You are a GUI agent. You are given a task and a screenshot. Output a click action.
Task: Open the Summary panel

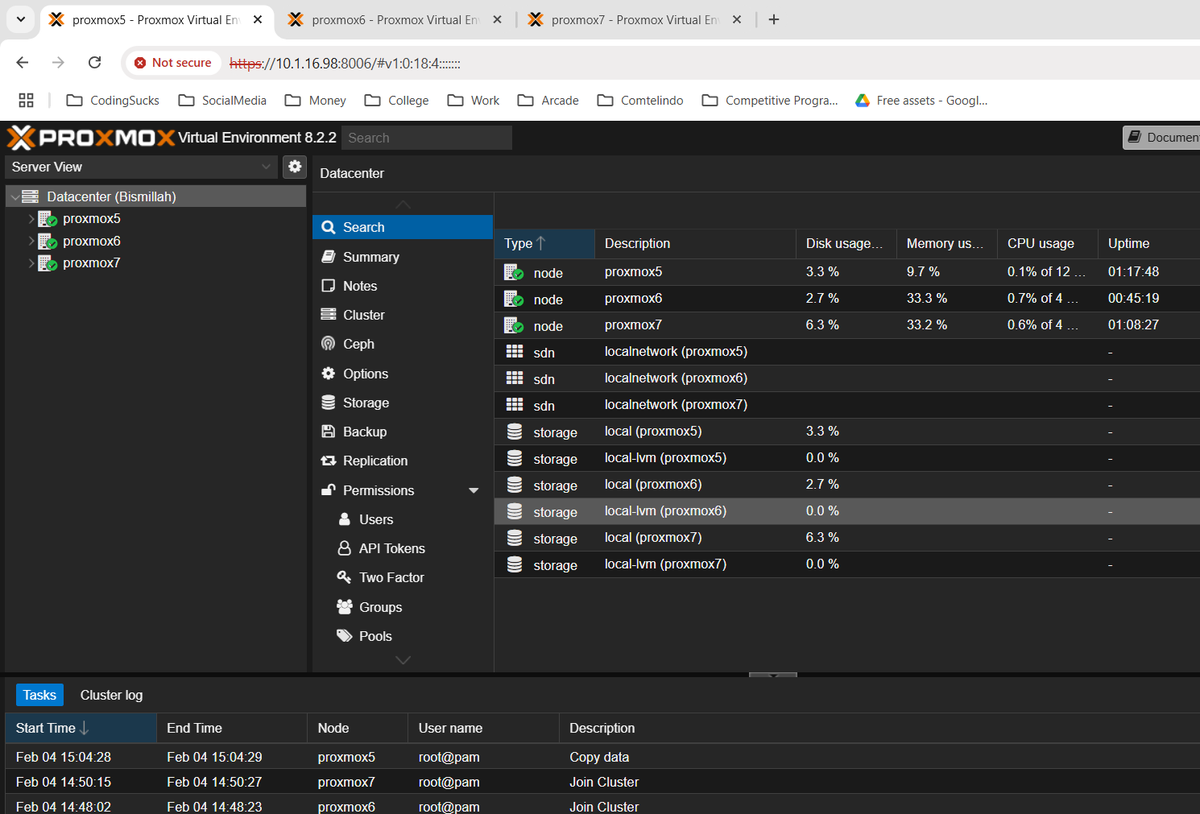369,256
